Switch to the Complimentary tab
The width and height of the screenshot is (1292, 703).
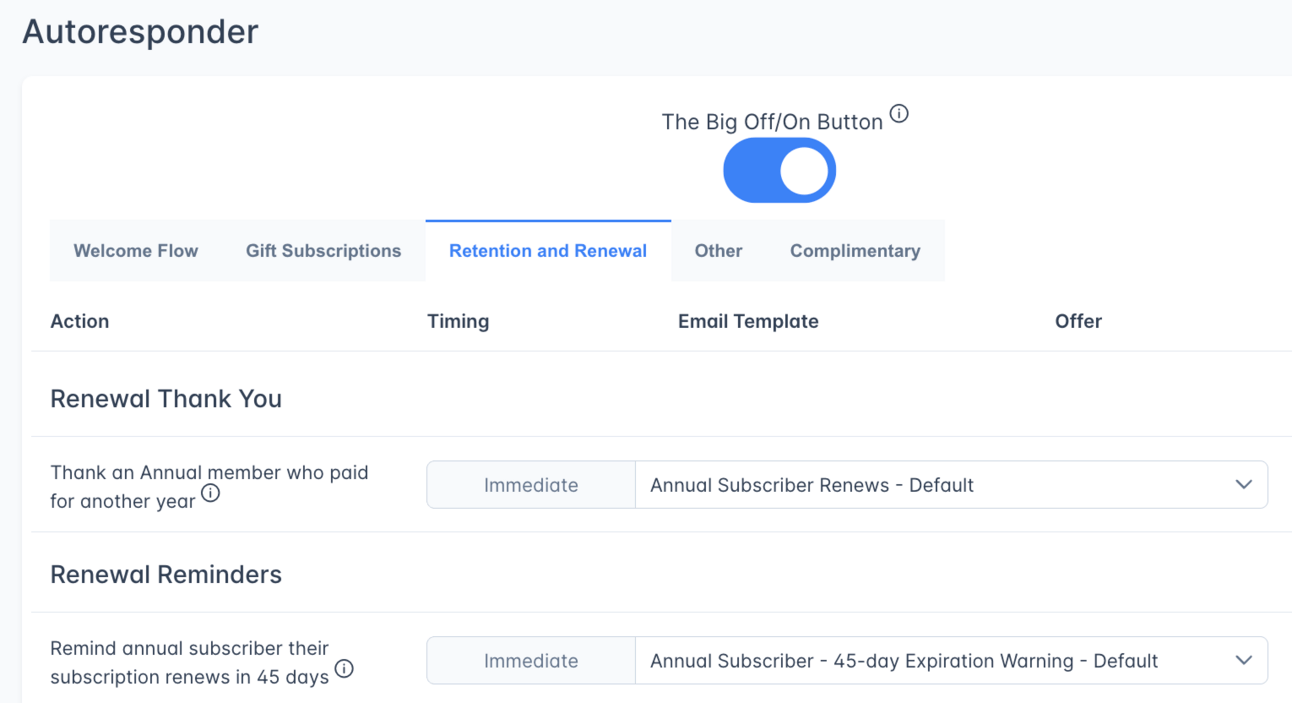[855, 251]
